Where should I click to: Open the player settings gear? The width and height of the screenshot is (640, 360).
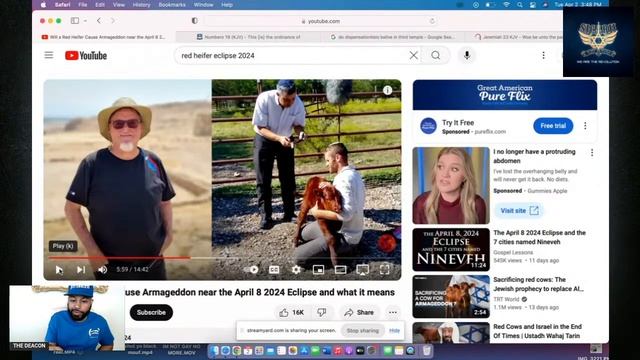[x=296, y=269]
